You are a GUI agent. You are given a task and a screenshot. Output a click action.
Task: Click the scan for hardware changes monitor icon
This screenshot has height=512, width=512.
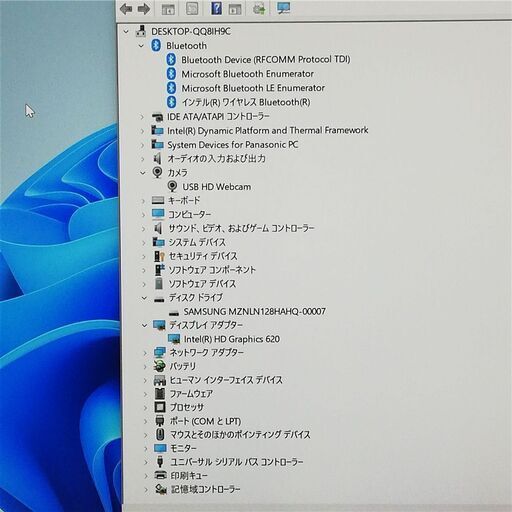284,8
